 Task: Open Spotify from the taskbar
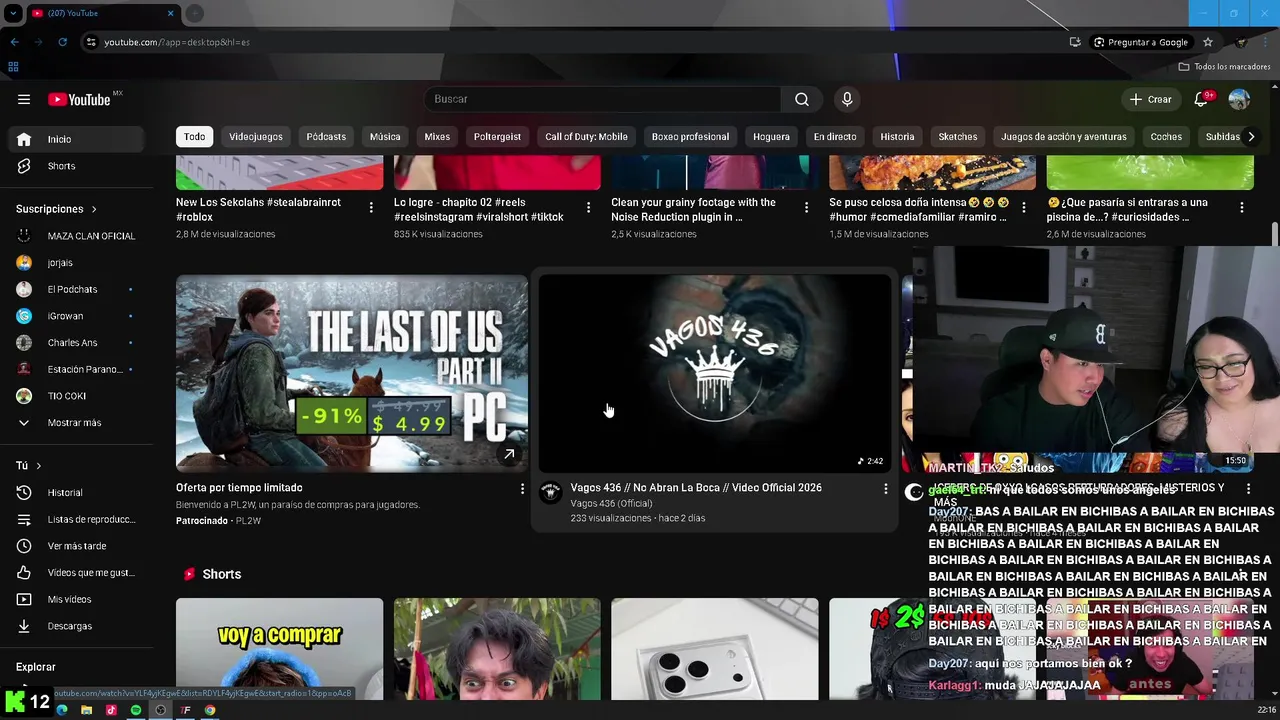pyautogui.click(x=136, y=710)
